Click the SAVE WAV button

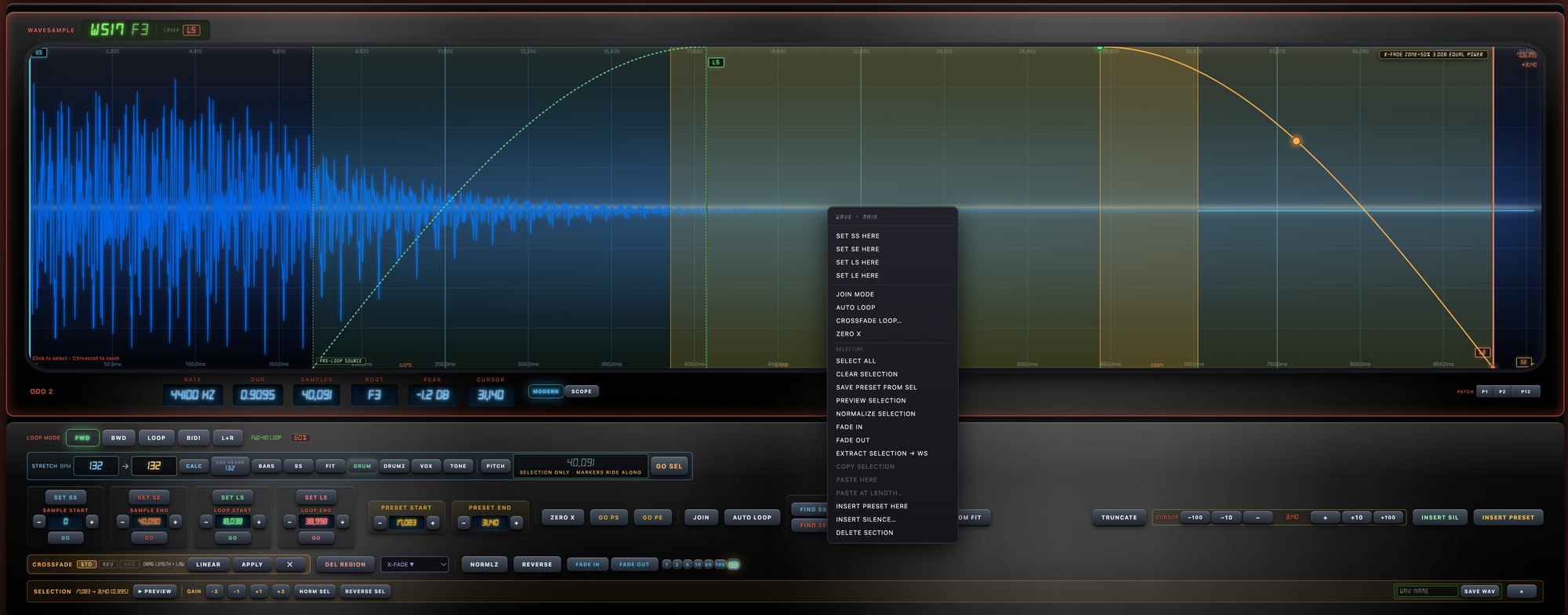pyautogui.click(x=1480, y=591)
